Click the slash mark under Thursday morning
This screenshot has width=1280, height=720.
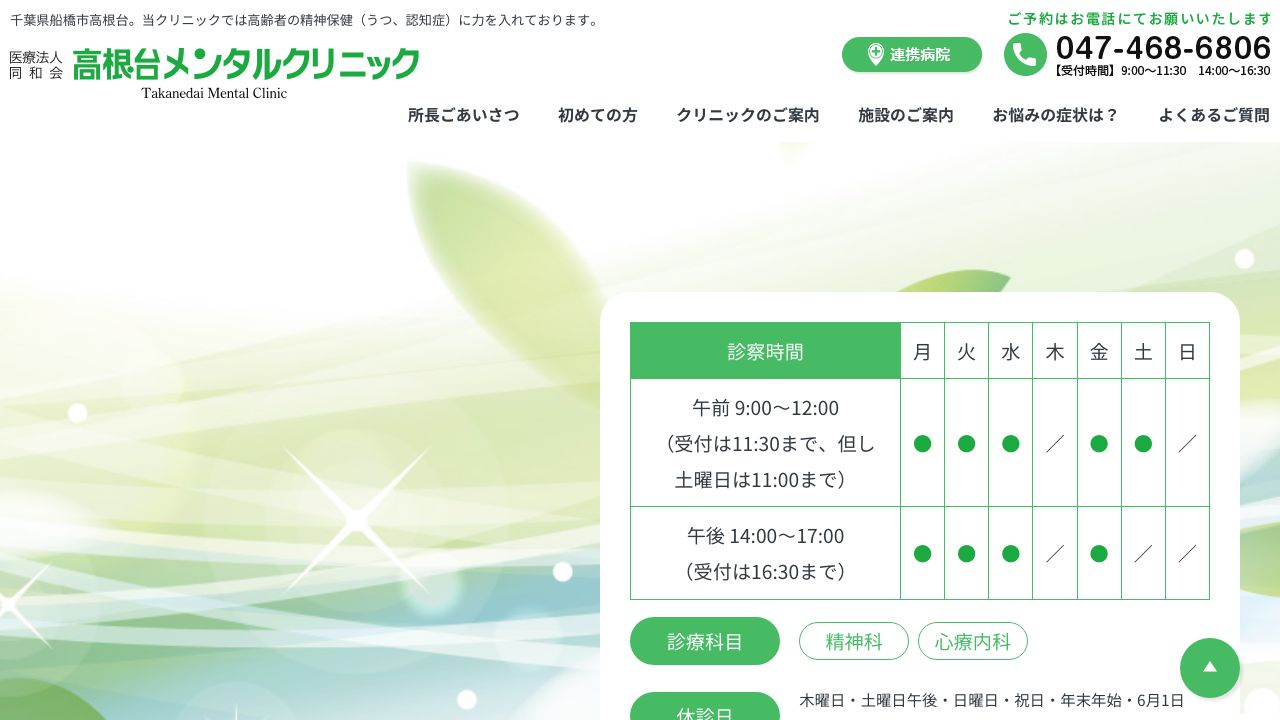[1055, 444]
